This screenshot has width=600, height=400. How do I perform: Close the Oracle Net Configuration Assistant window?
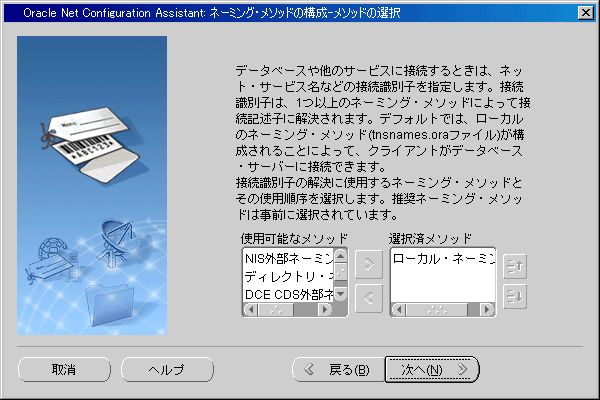(x=586, y=13)
